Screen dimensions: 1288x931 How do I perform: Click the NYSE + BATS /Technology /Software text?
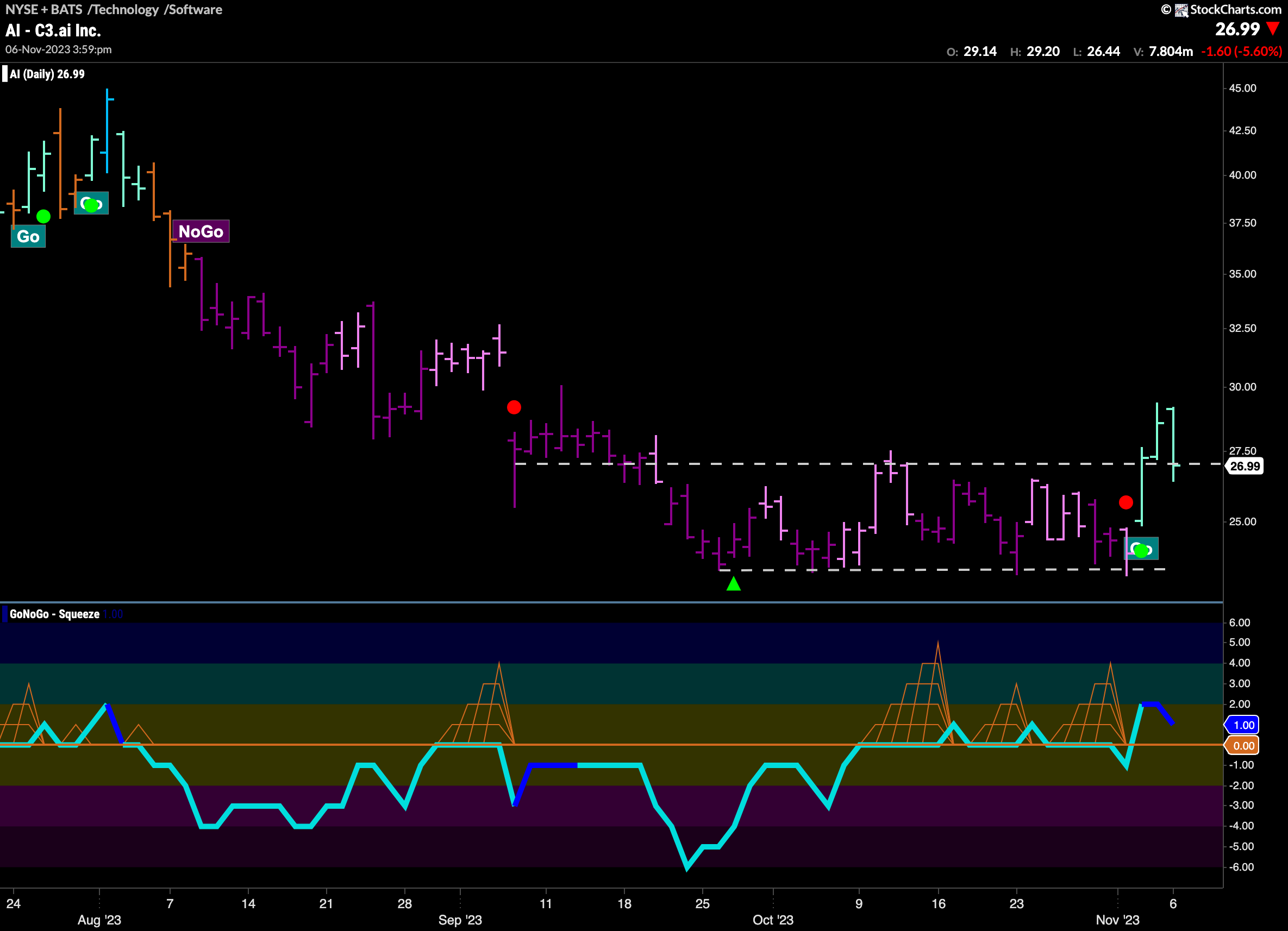tap(114, 10)
